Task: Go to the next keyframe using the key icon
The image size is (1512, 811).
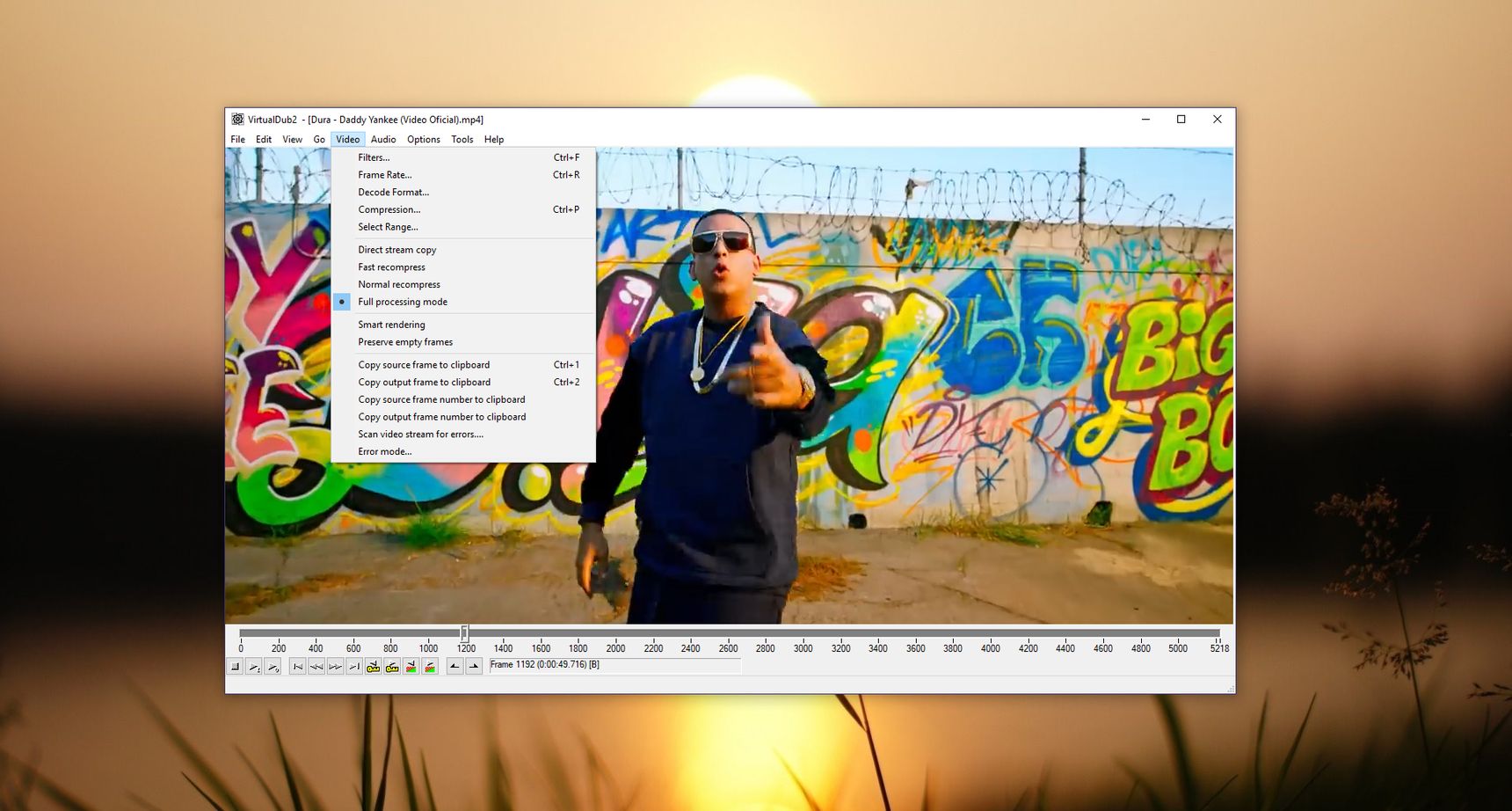Action: 392,667
